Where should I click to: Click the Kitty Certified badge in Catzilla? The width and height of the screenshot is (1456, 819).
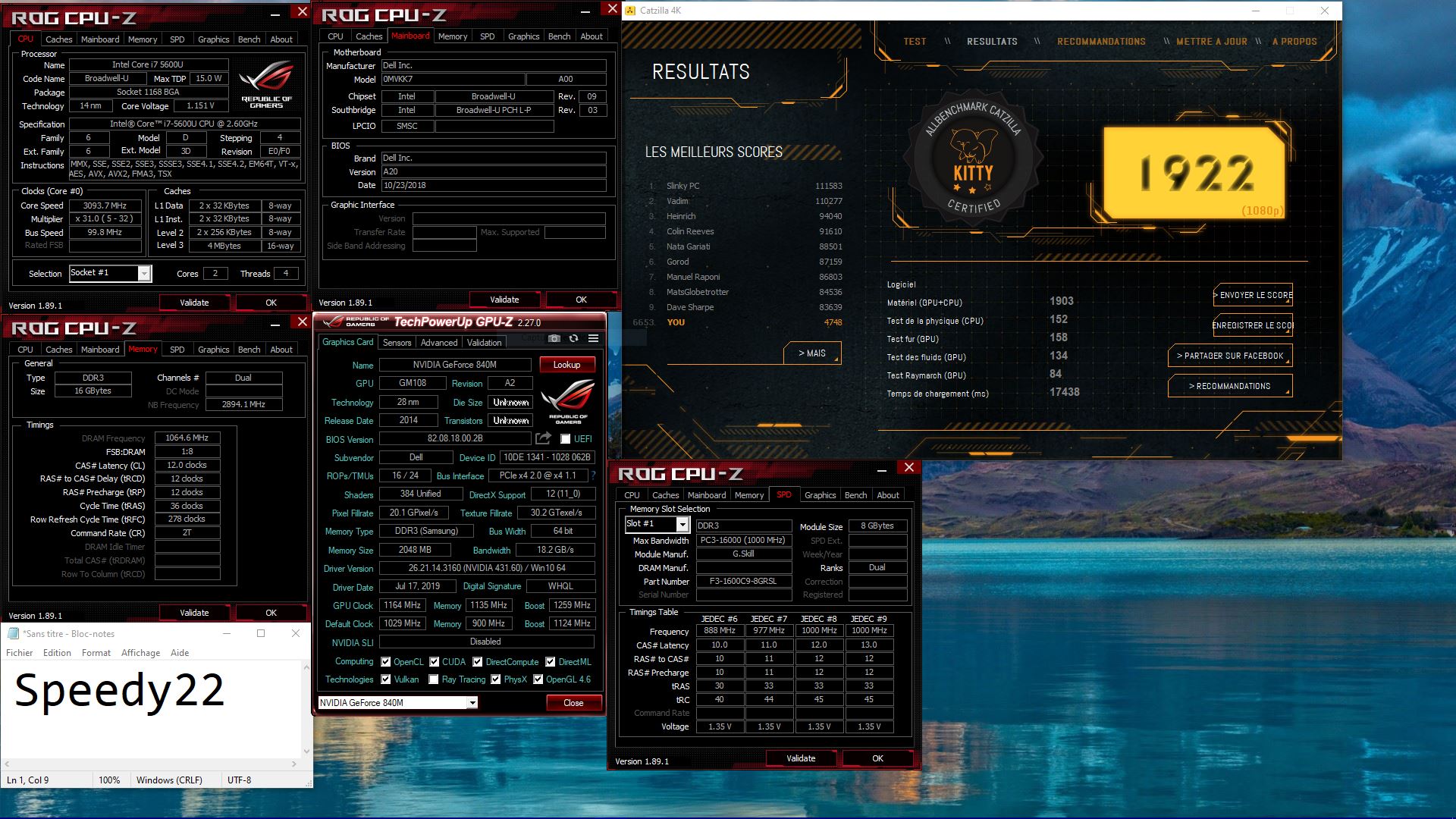973,159
